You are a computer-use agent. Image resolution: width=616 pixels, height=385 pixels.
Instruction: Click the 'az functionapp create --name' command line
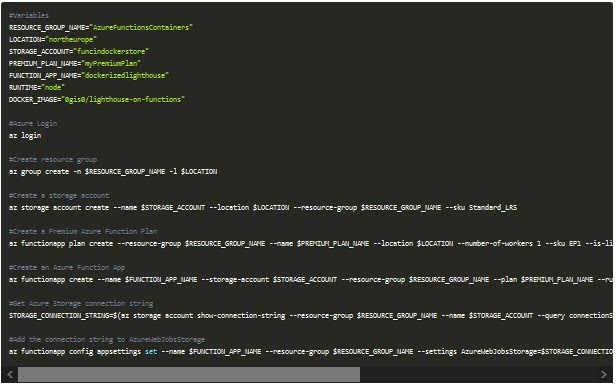click(310, 280)
